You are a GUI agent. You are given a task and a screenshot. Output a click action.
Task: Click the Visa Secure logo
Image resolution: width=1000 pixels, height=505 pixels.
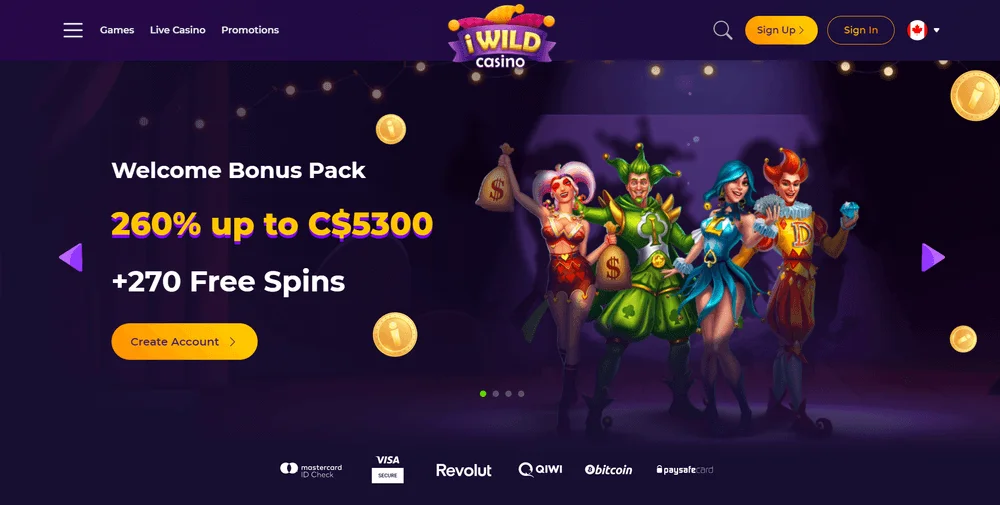(388, 469)
